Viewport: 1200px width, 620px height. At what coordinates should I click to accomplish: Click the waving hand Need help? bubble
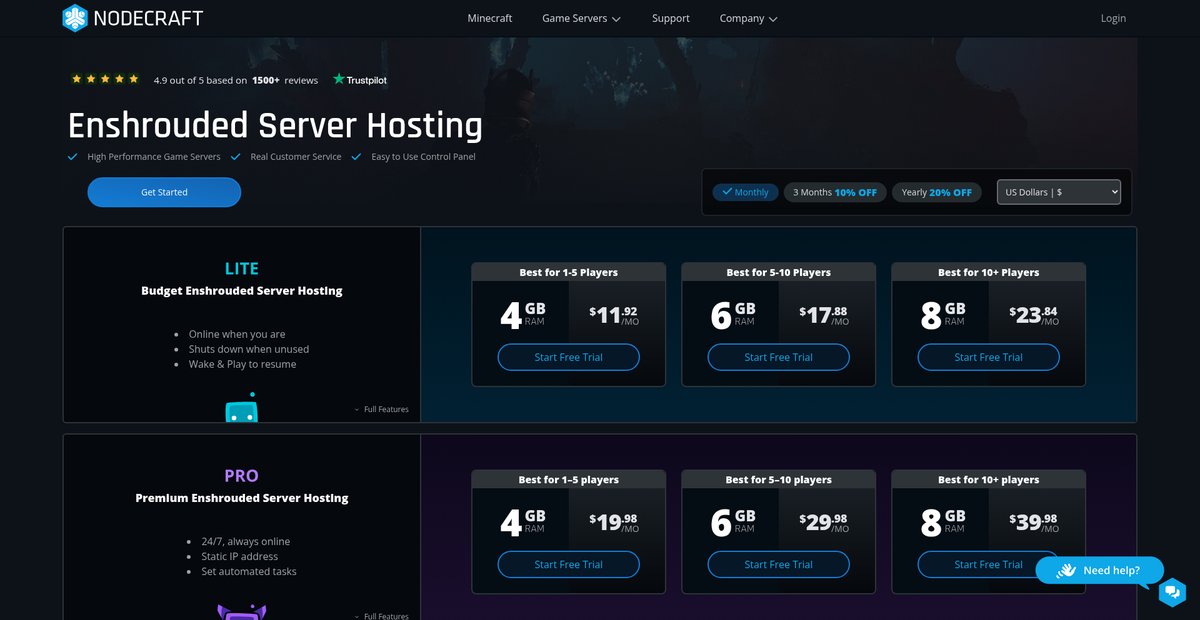(1100, 570)
